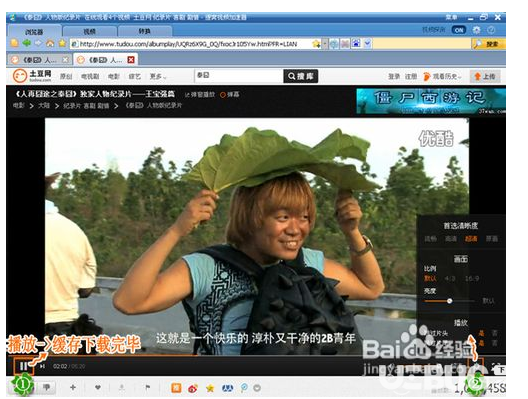
Task: Click the black 搜库 search button
Action: point(301,76)
